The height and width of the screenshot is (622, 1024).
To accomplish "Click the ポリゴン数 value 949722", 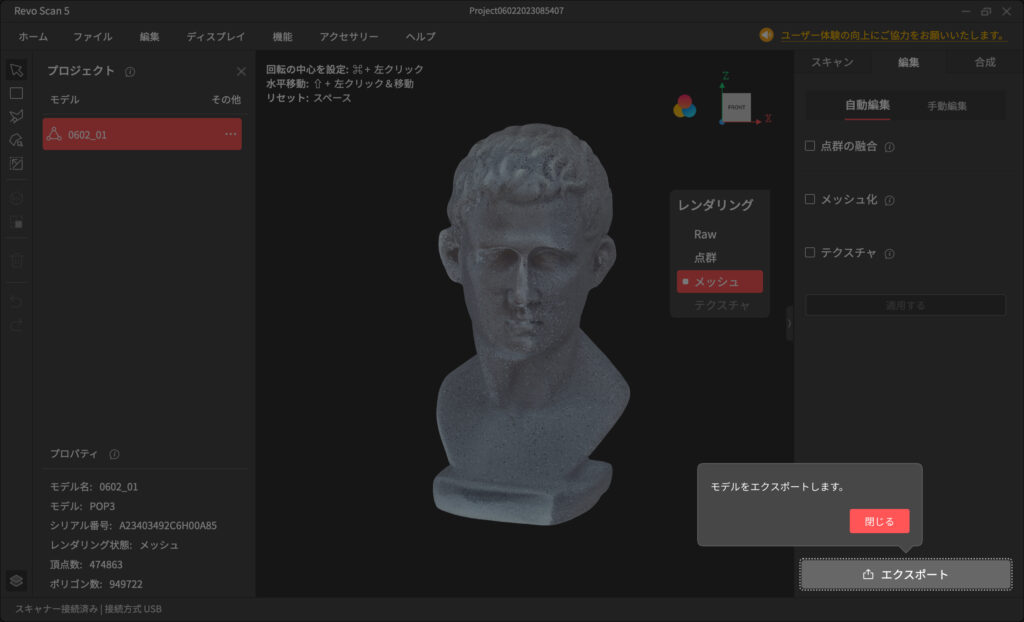I will [126, 584].
